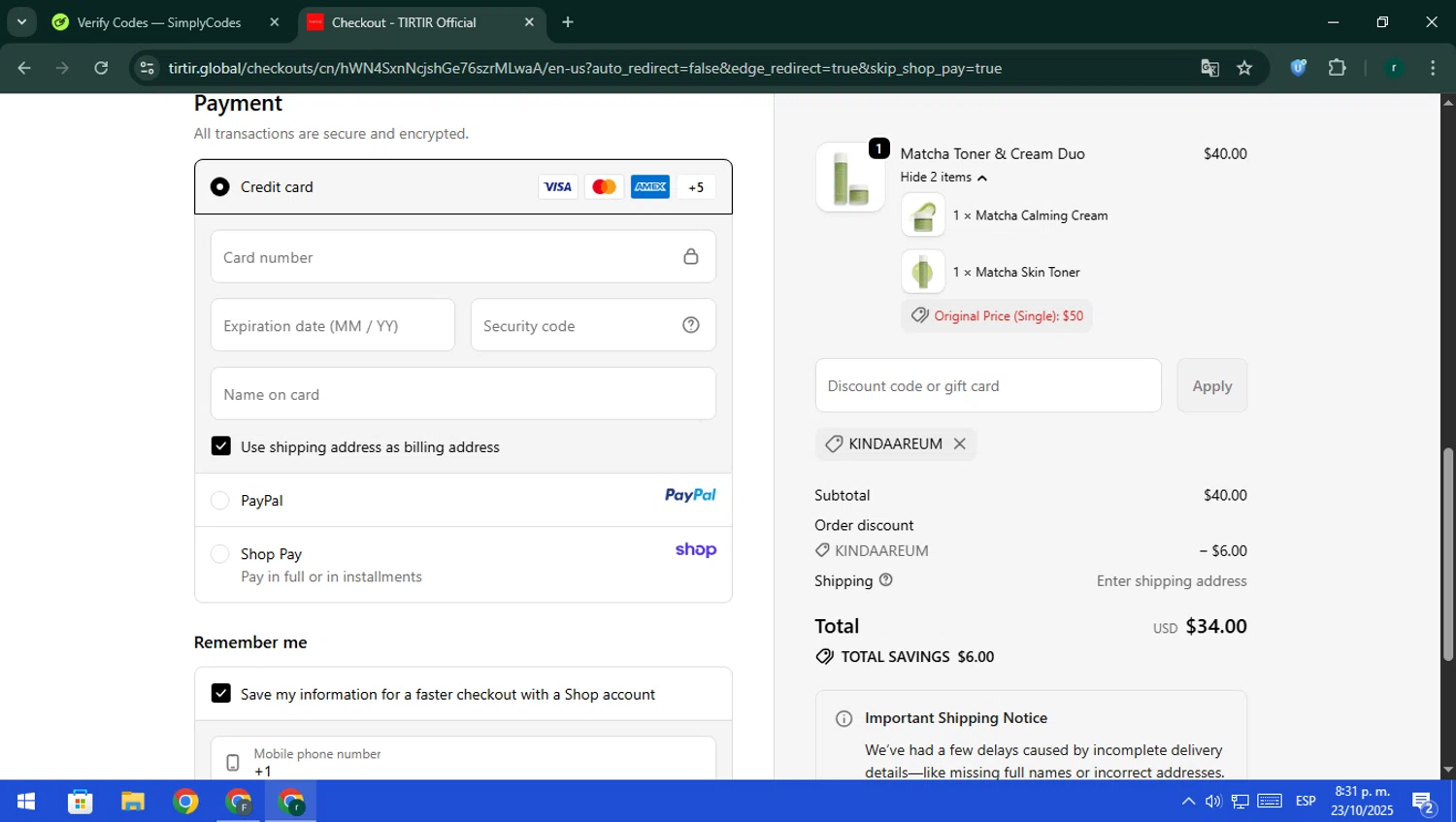The height and width of the screenshot is (822, 1456).
Task: Click the ESP input language indicator
Action: click(x=1306, y=802)
